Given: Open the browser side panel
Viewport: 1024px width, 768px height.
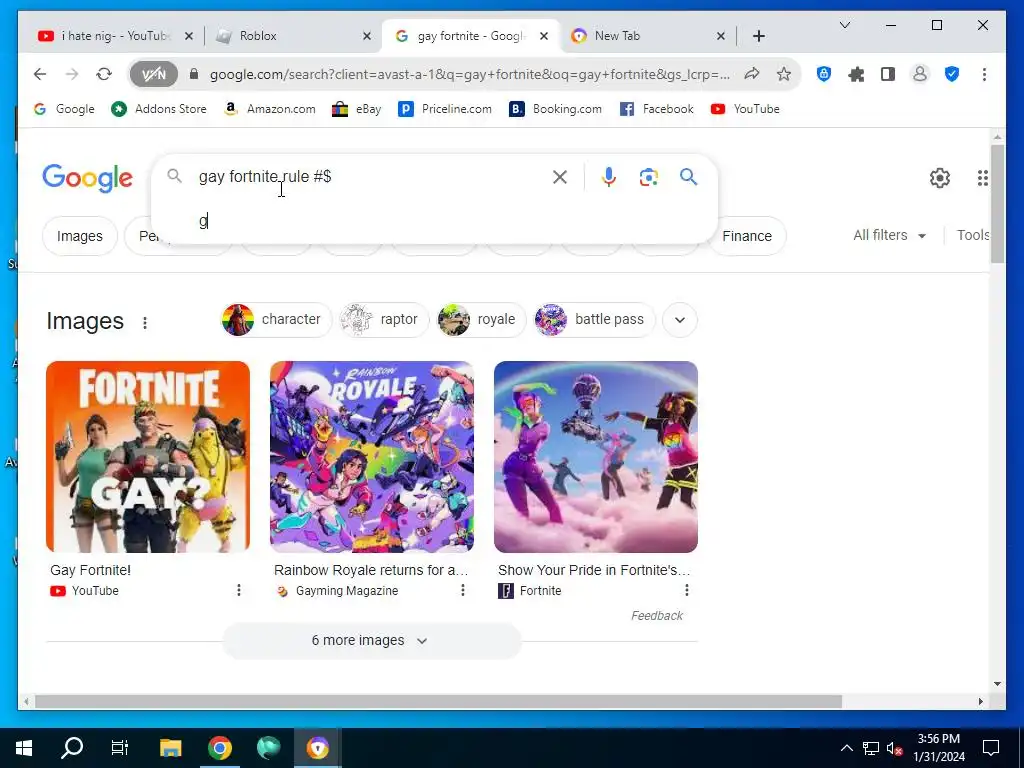Looking at the screenshot, I should pos(888,74).
